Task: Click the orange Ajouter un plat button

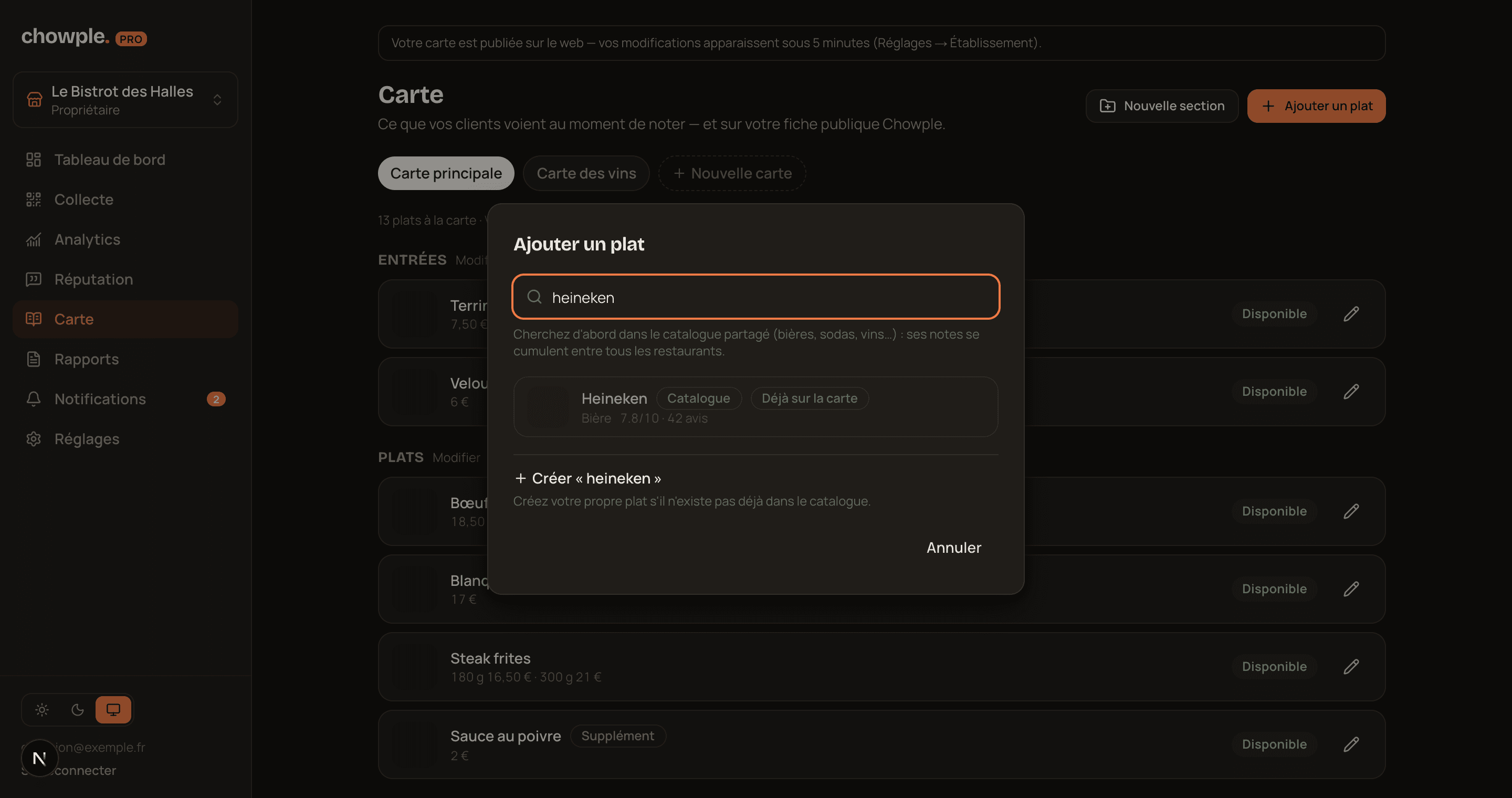Action: tap(1316, 106)
